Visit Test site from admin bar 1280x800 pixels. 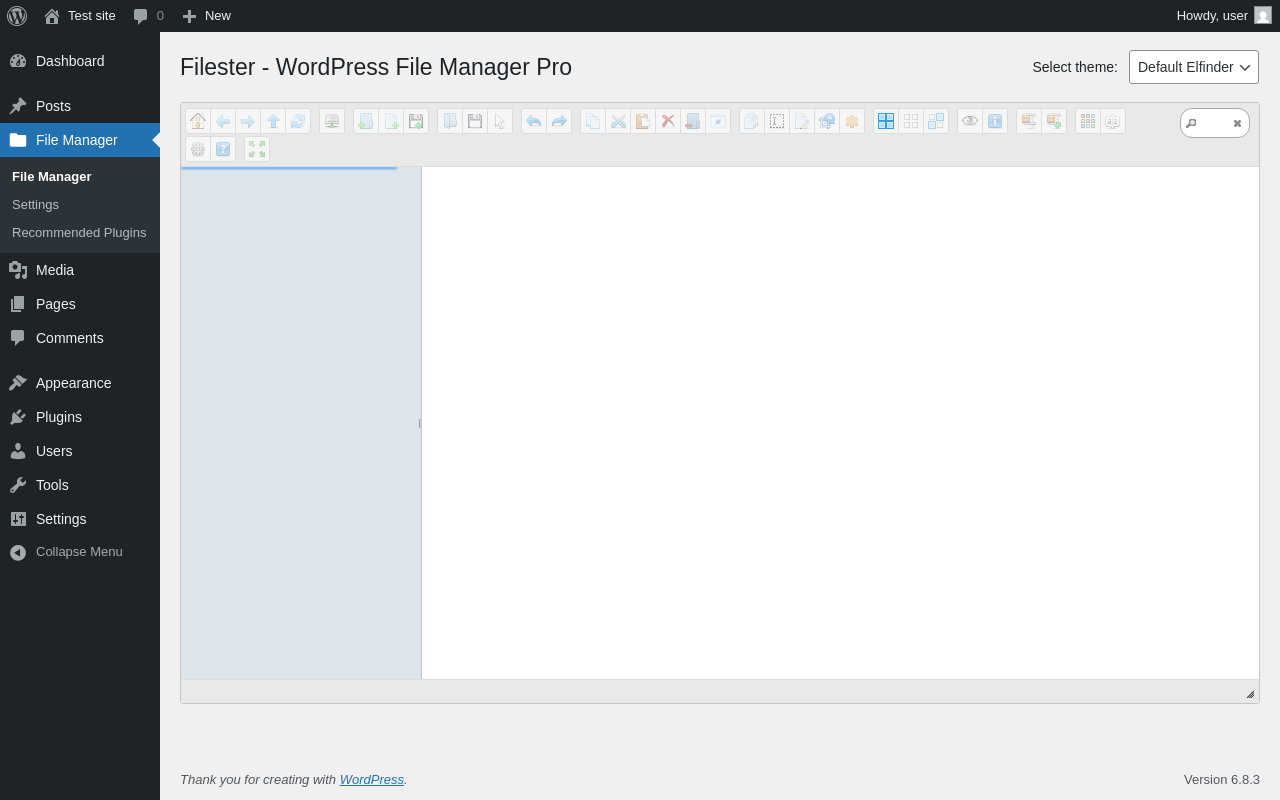(x=80, y=16)
